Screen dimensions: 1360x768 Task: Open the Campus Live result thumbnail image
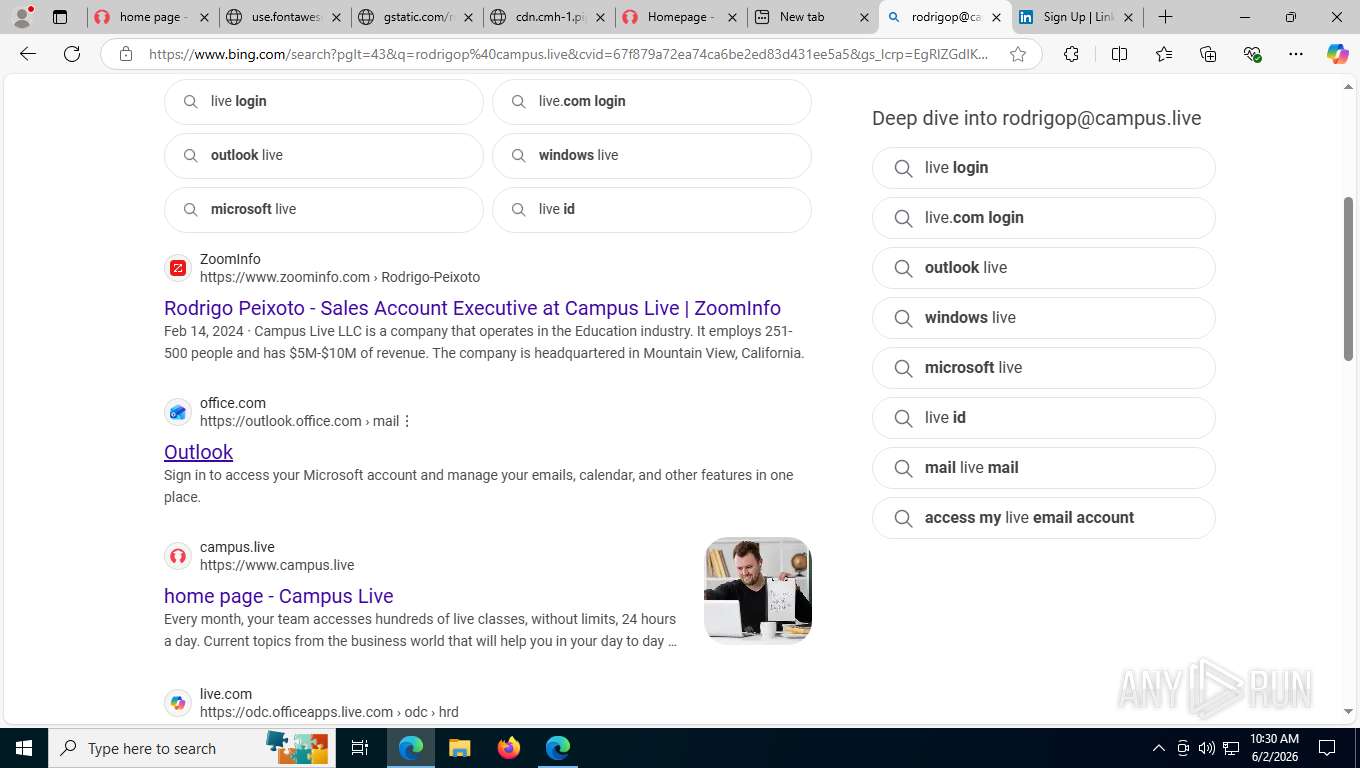[757, 590]
